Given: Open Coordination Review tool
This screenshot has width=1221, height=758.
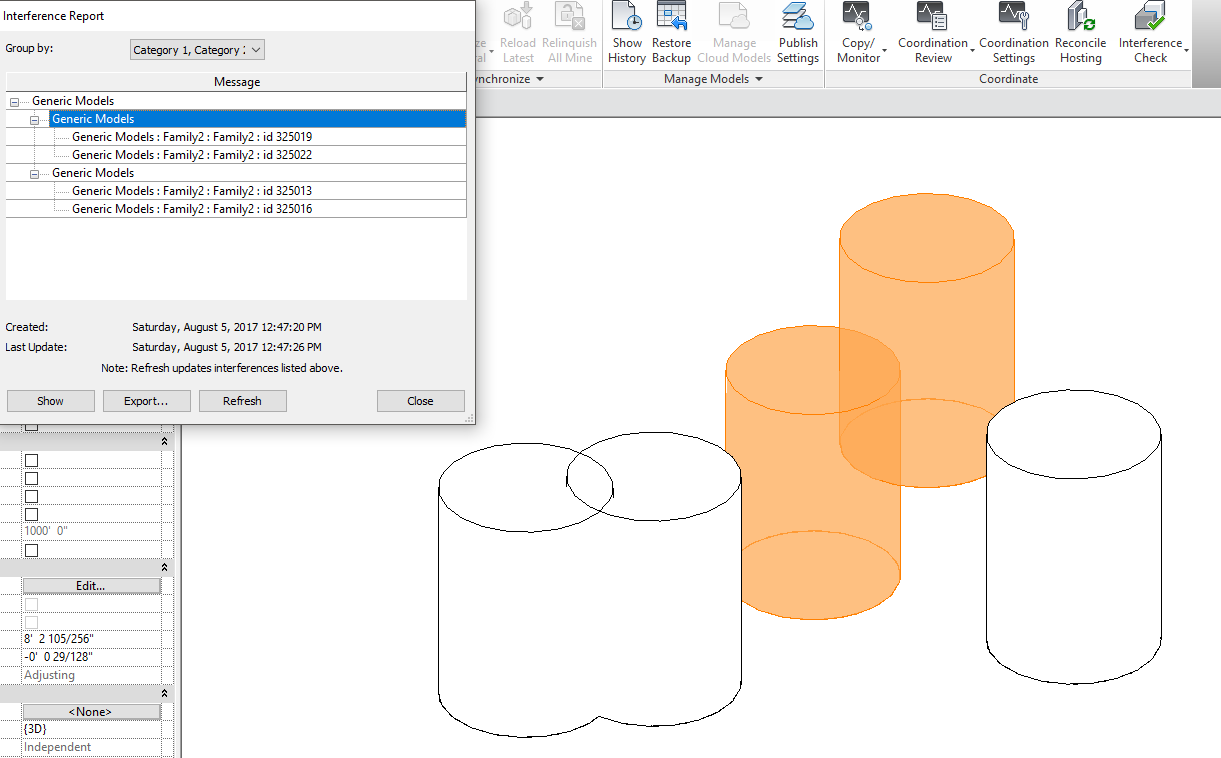Looking at the screenshot, I should (933, 34).
